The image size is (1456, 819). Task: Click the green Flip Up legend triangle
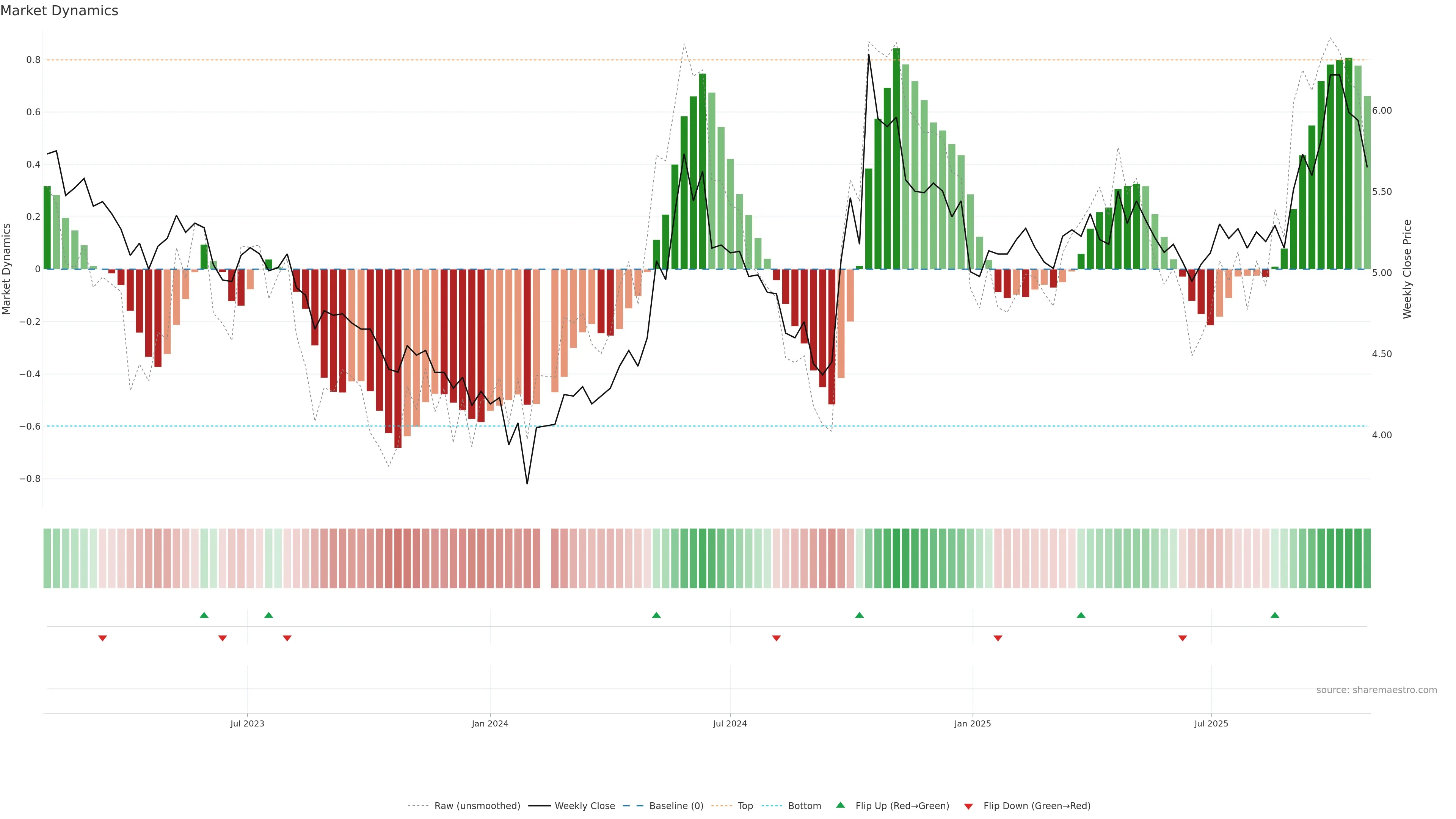point(841,805)
